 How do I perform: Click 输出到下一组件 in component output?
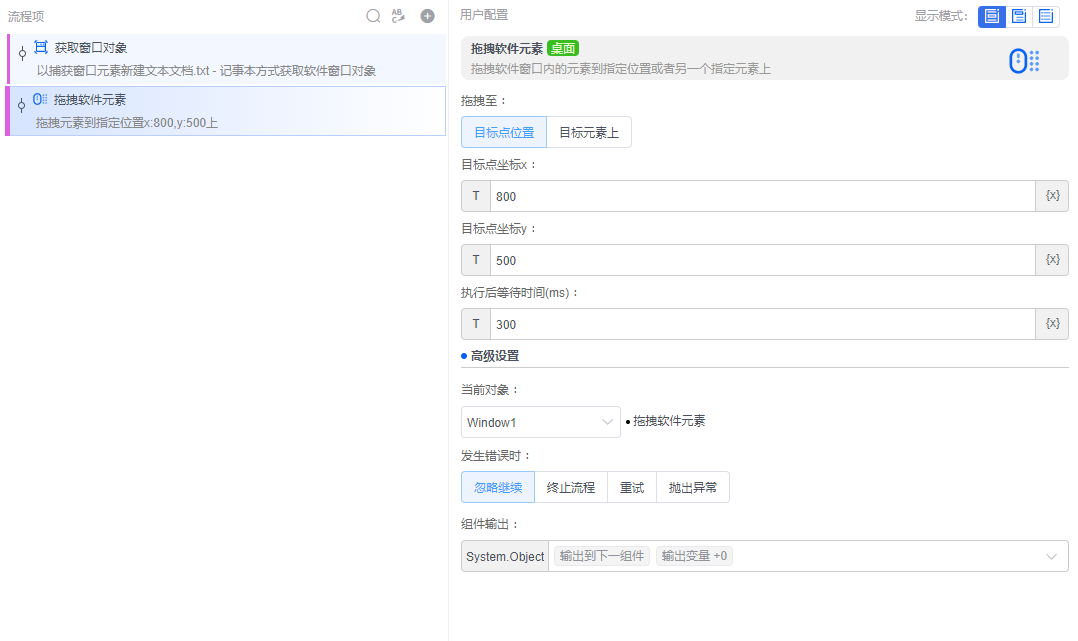601,556
